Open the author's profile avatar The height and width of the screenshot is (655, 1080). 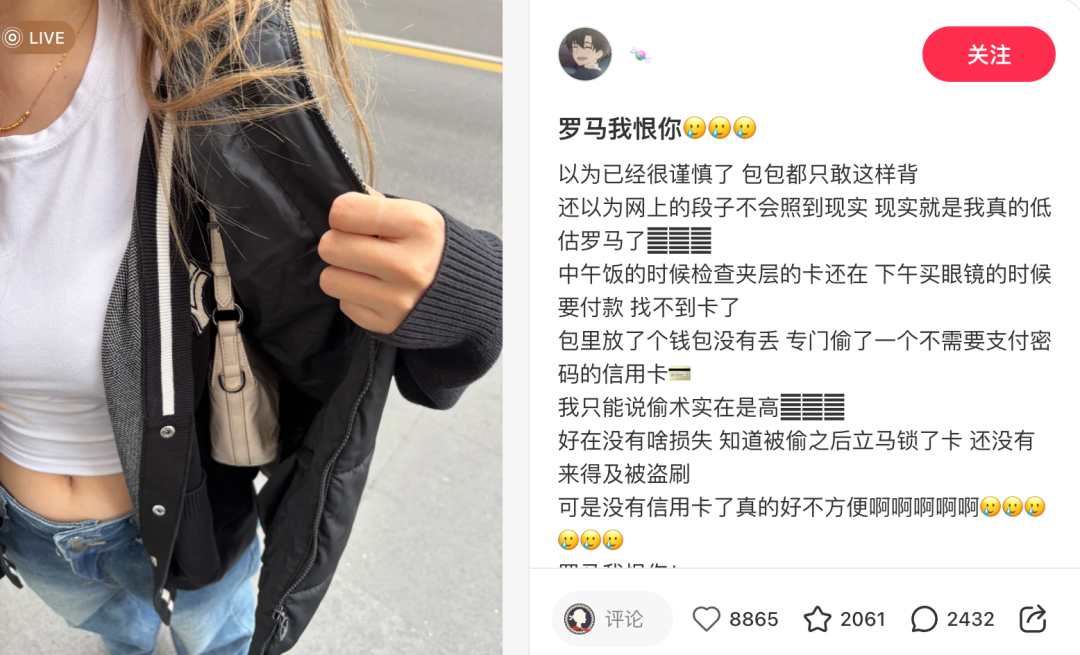coord(585,54)
